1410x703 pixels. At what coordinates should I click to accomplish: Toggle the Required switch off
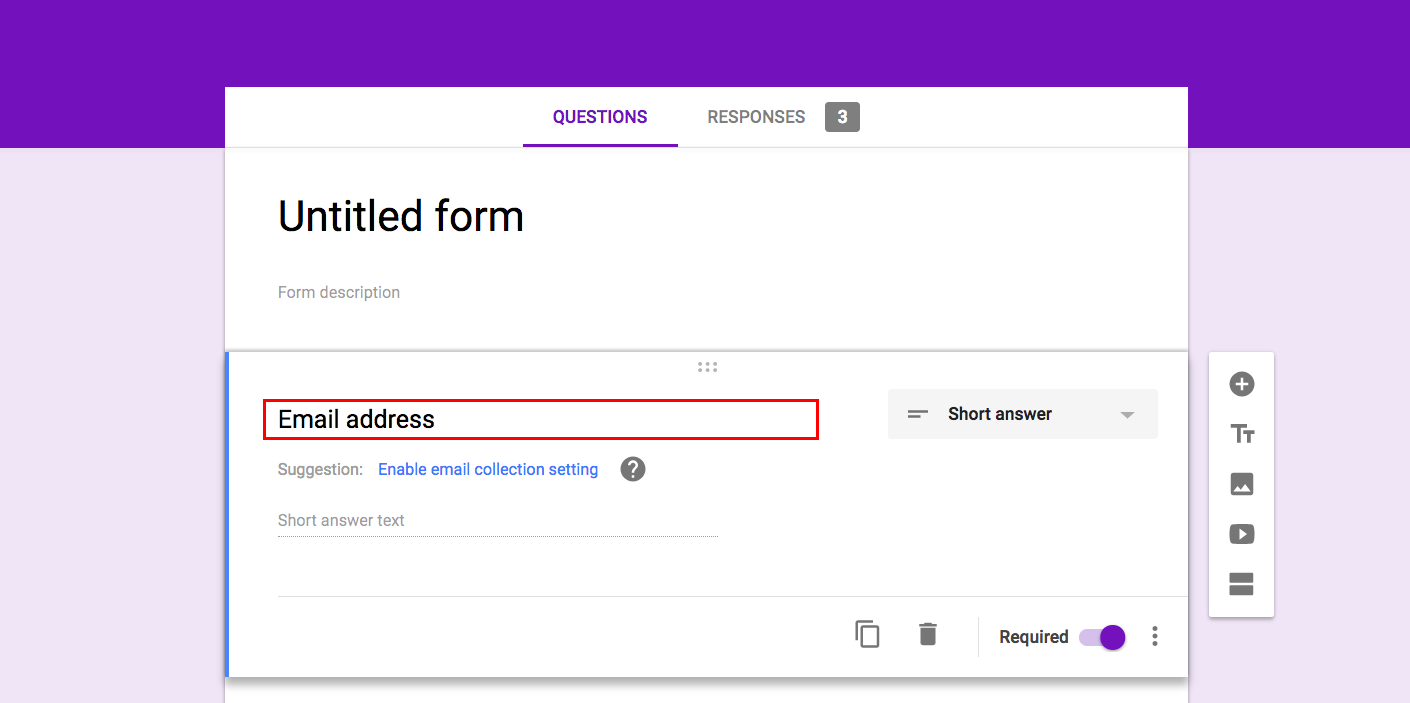(x=1102, y=637)
